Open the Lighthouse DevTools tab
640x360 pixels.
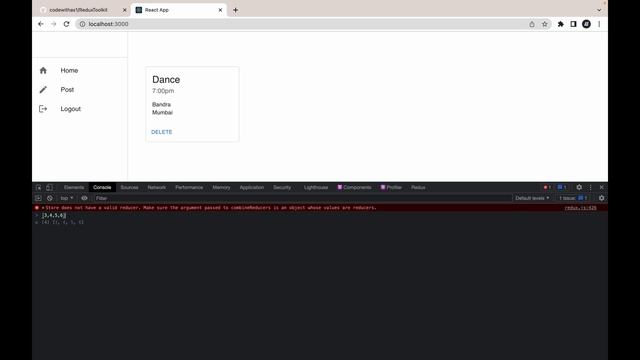[316, 187]
